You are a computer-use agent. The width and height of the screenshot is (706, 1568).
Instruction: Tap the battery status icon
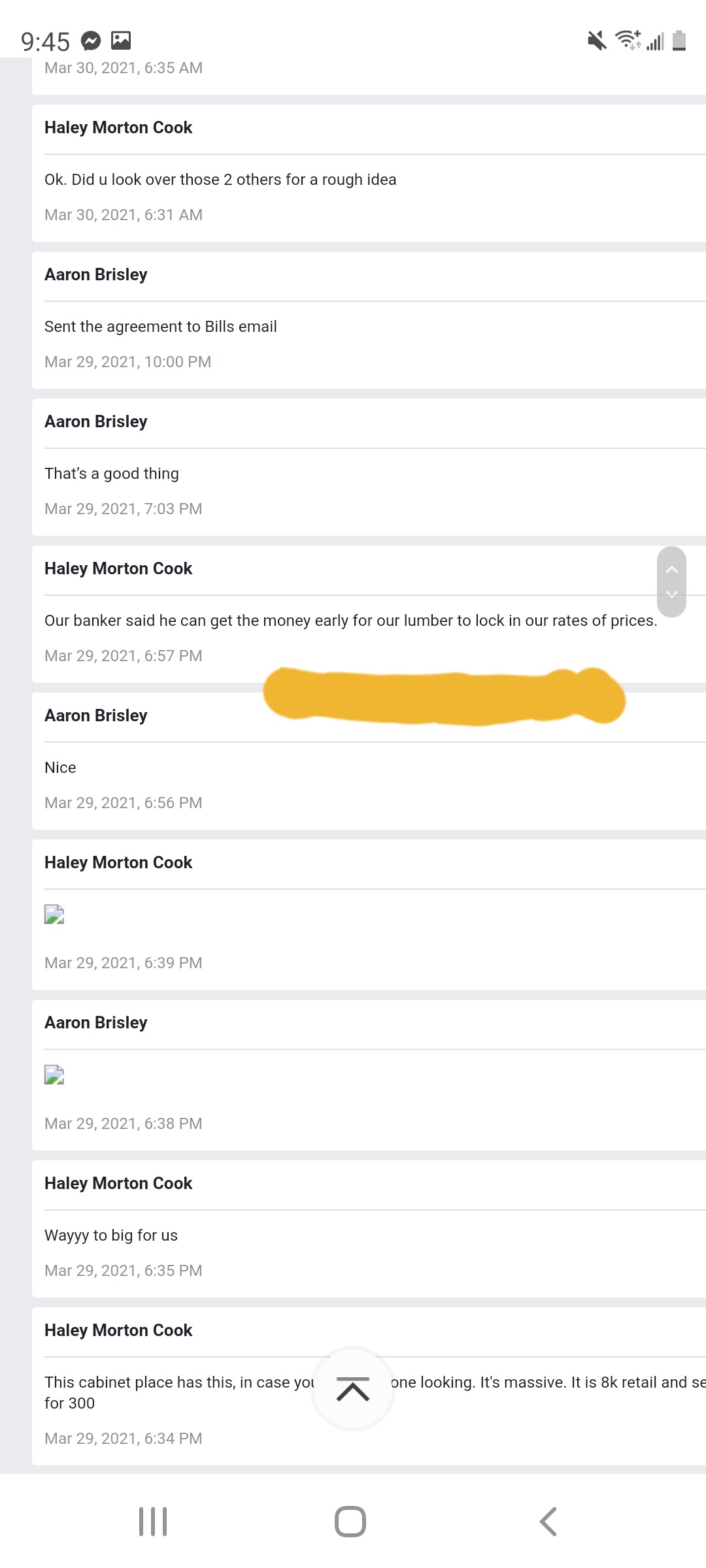(x=679, y=41)
